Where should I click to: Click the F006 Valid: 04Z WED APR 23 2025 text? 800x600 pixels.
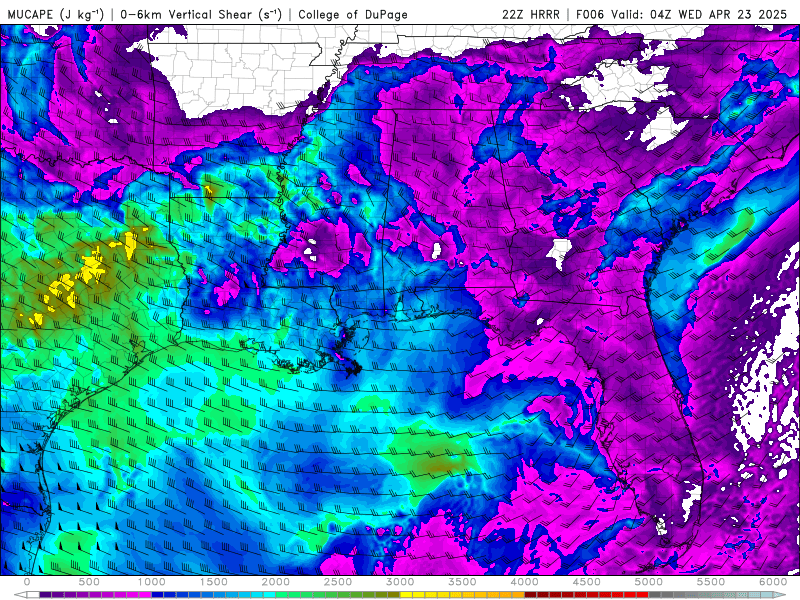(x=681, y=14)
